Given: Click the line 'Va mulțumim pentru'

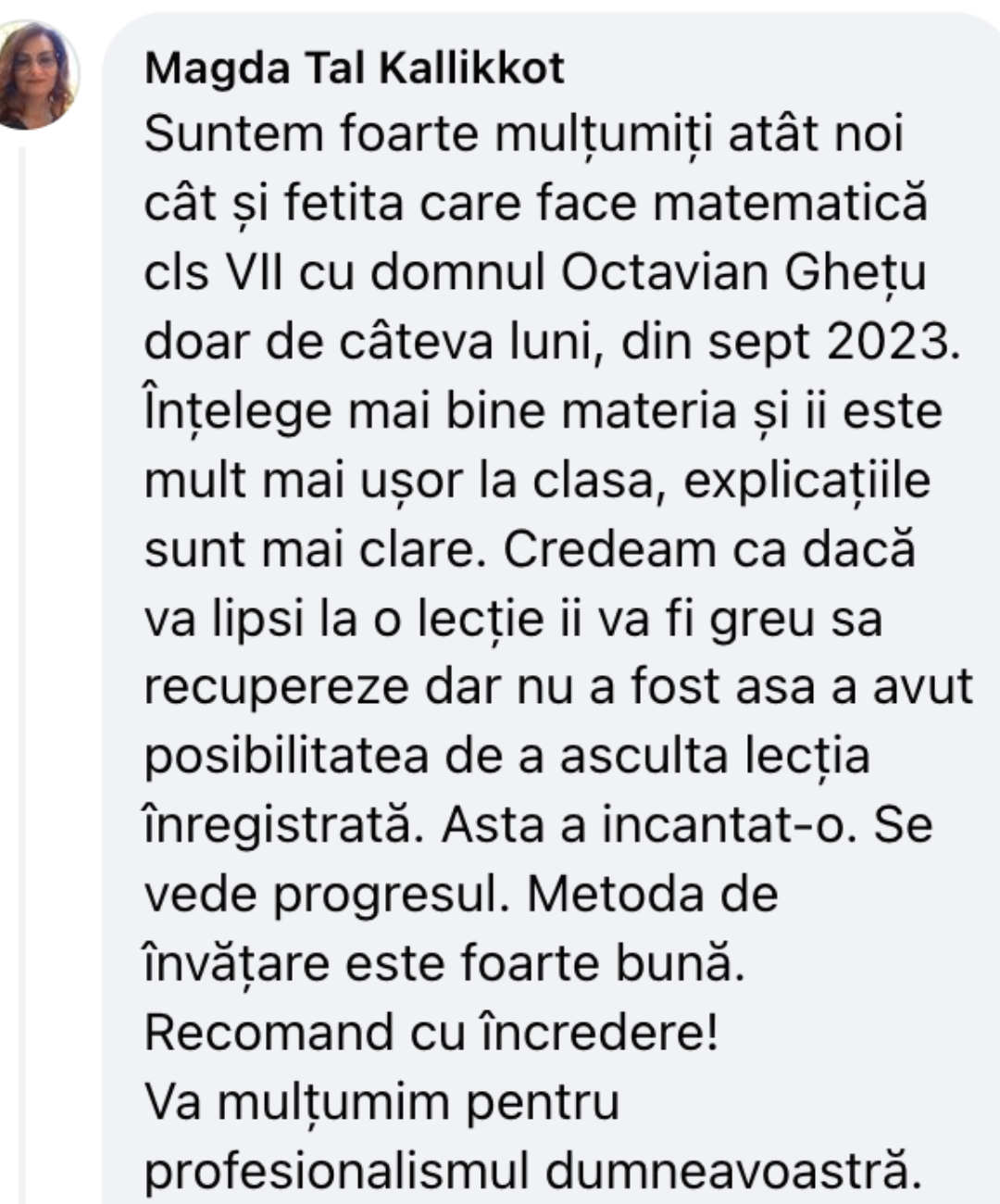Looking at the screenshot, I should point(382,1103).
